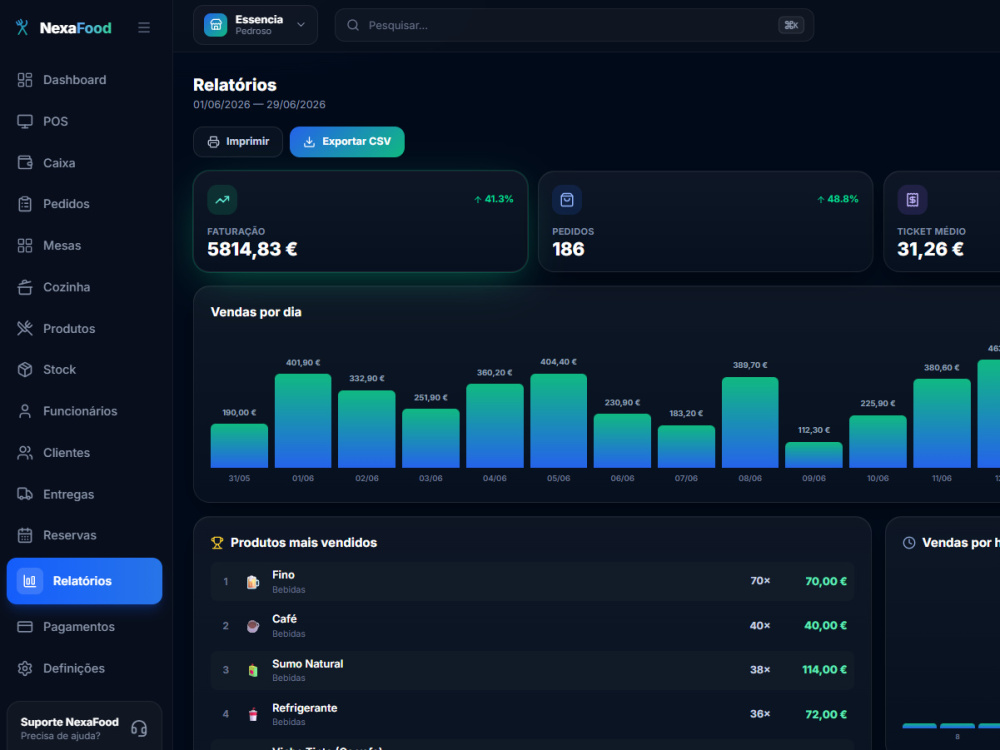This screenshot has height=750, width=1000.
Task: Expand store selector chevron arrow
Action: click(301, 25)
